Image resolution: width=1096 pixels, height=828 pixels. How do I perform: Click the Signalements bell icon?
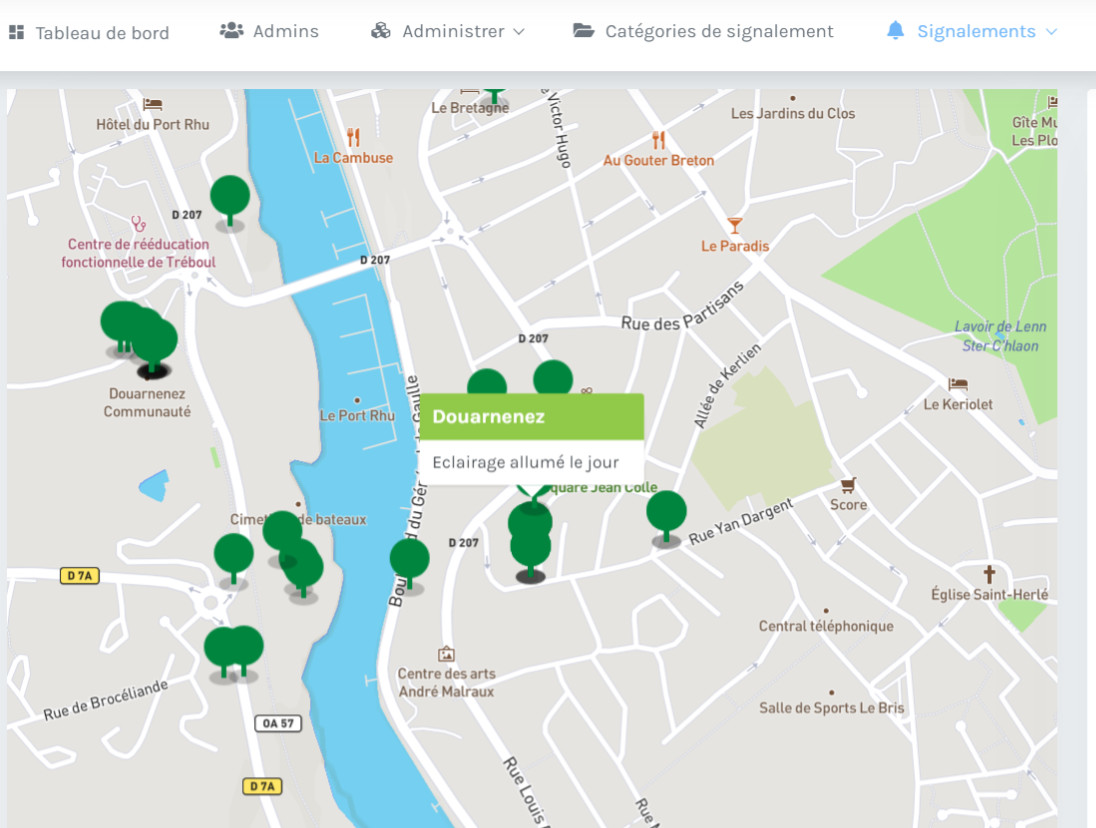(x=895, y=31)
